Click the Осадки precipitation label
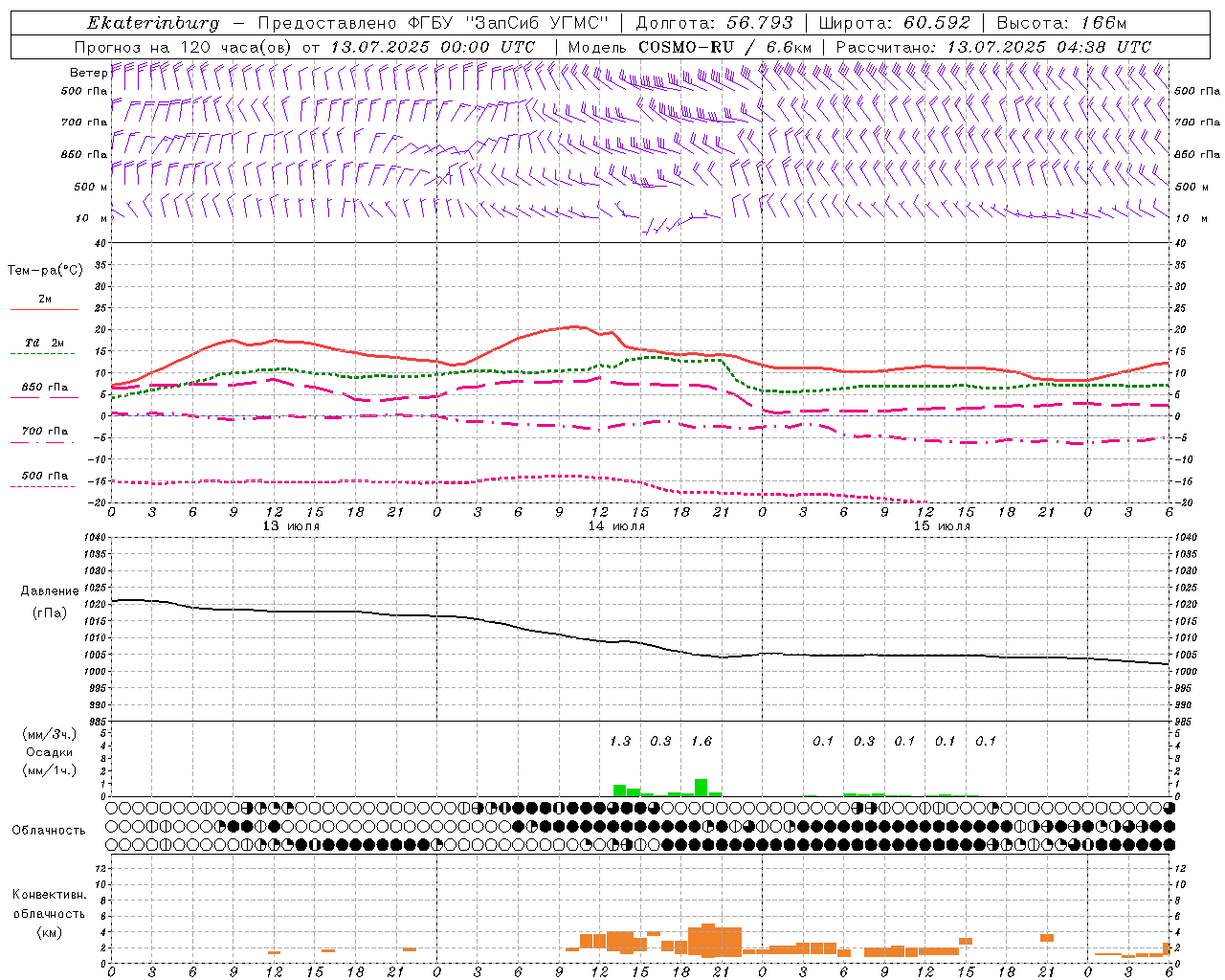Image resolution: width=1225 pixels, height=980 pixels. point(49,752)
